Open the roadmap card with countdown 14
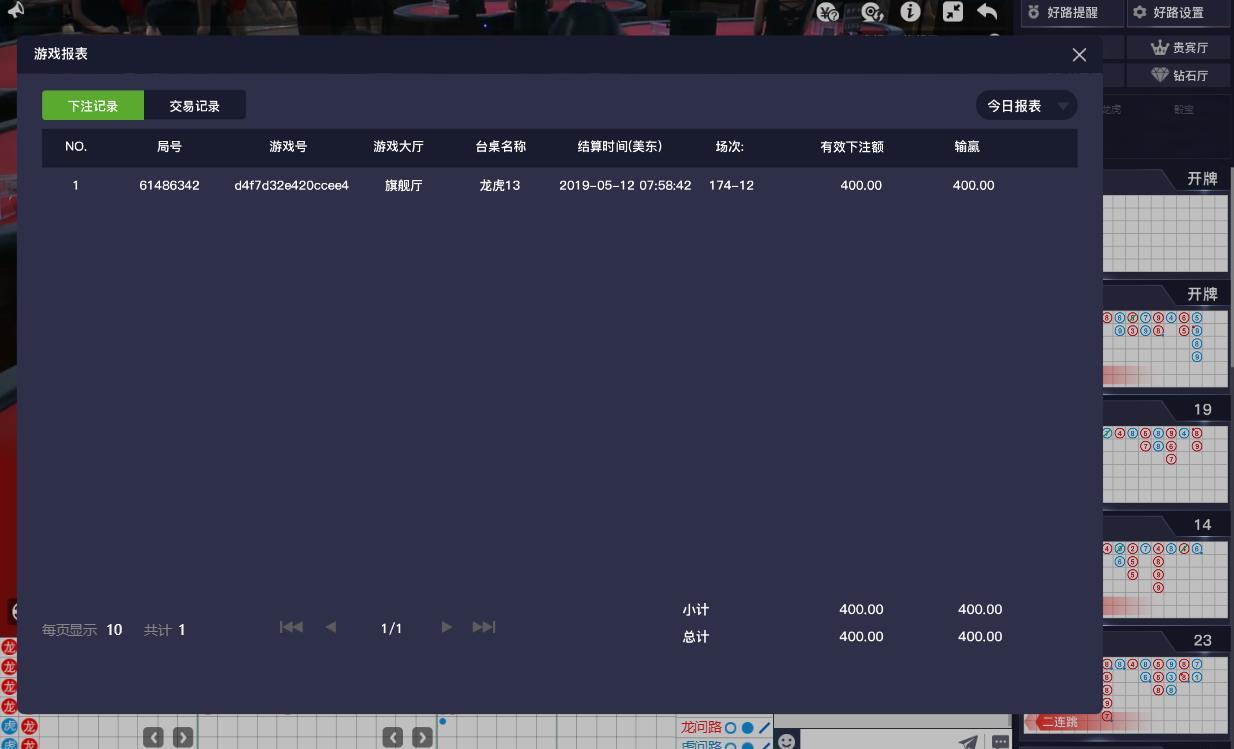The width and height of the screenshot is (1234, 749). point(1165,568)
